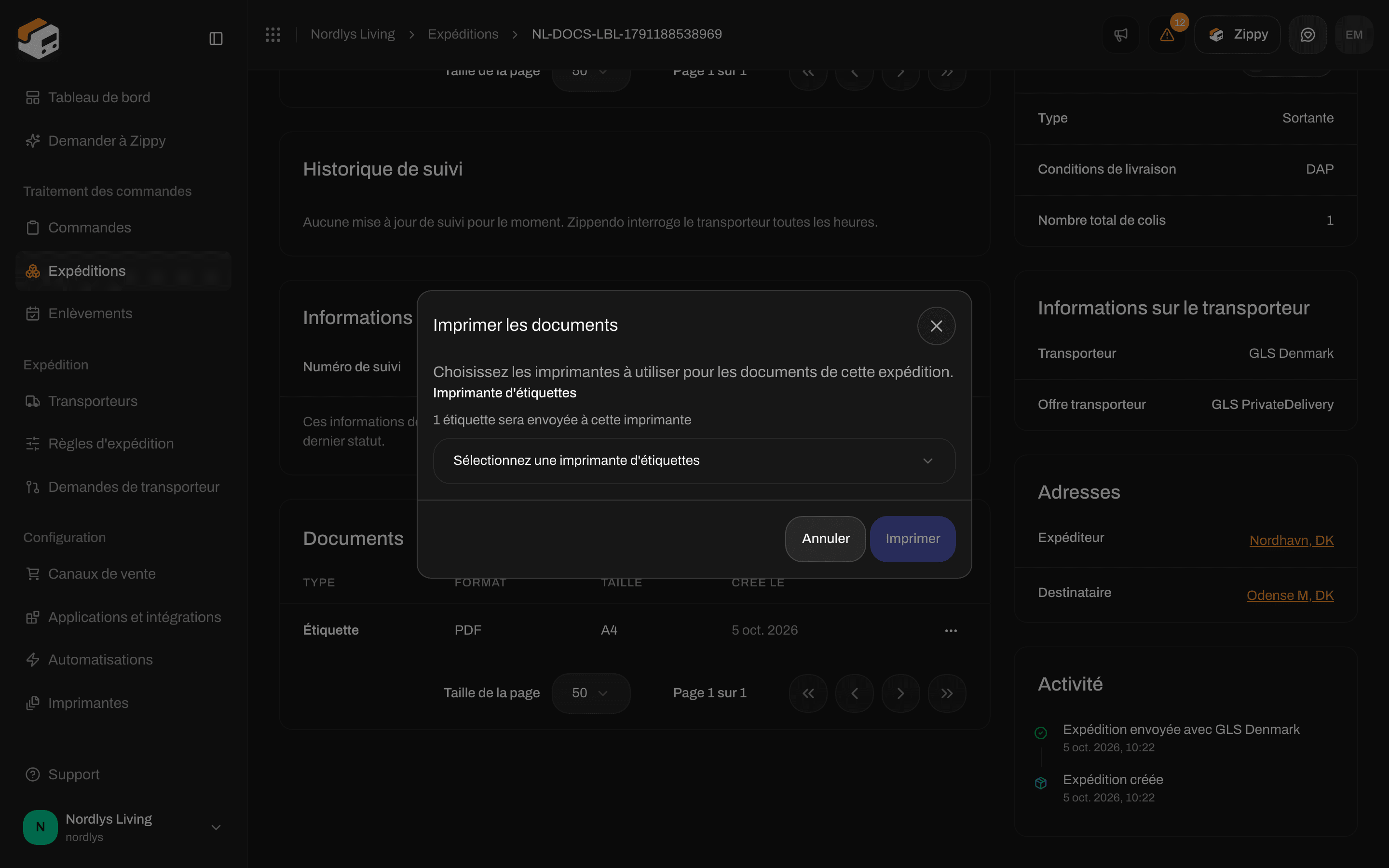Go to first page in Documents pagination
The width and height of the screenshot is (1389, 868).
pos(808,693)
